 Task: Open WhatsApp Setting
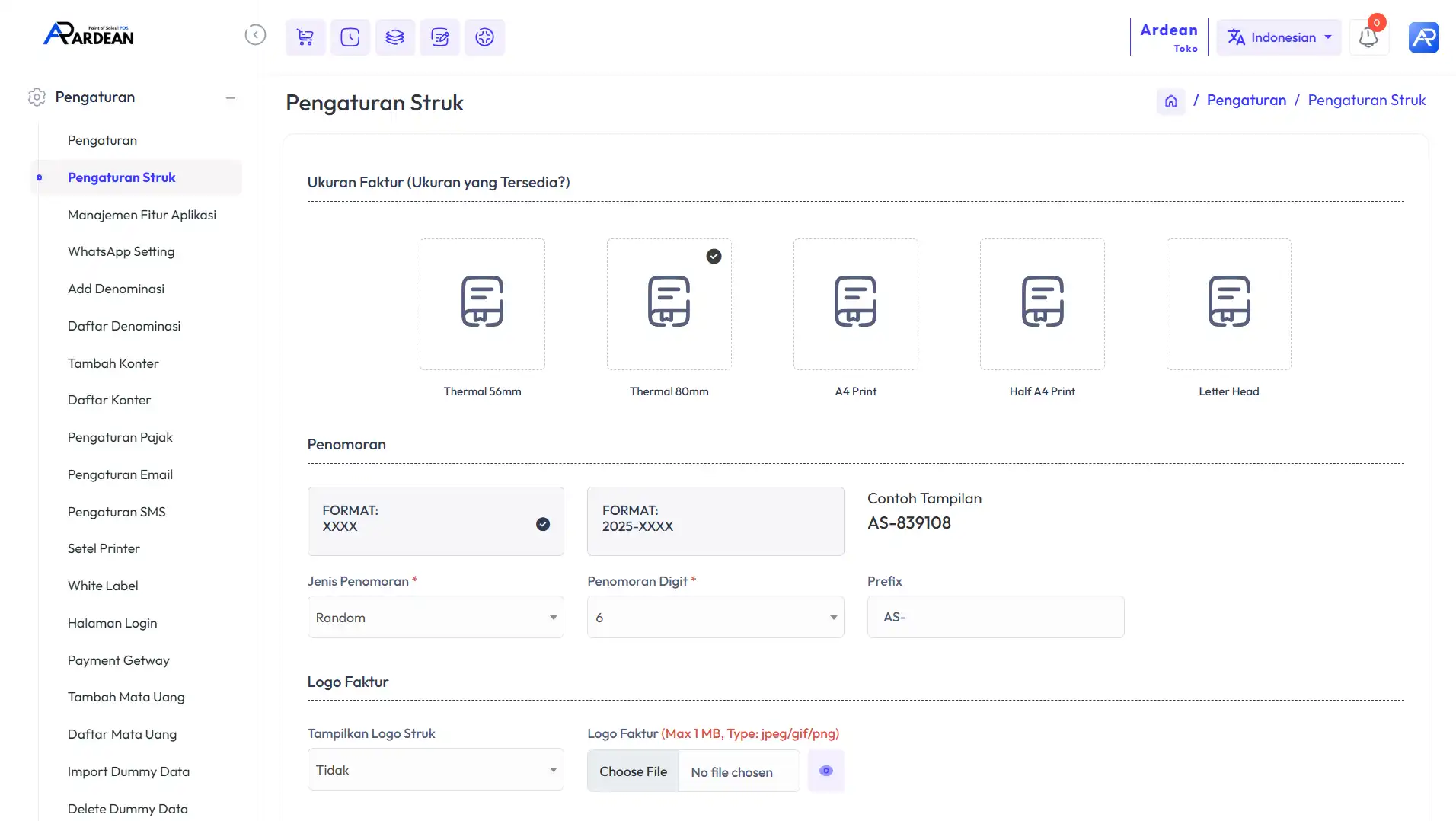tap(121, 251)
